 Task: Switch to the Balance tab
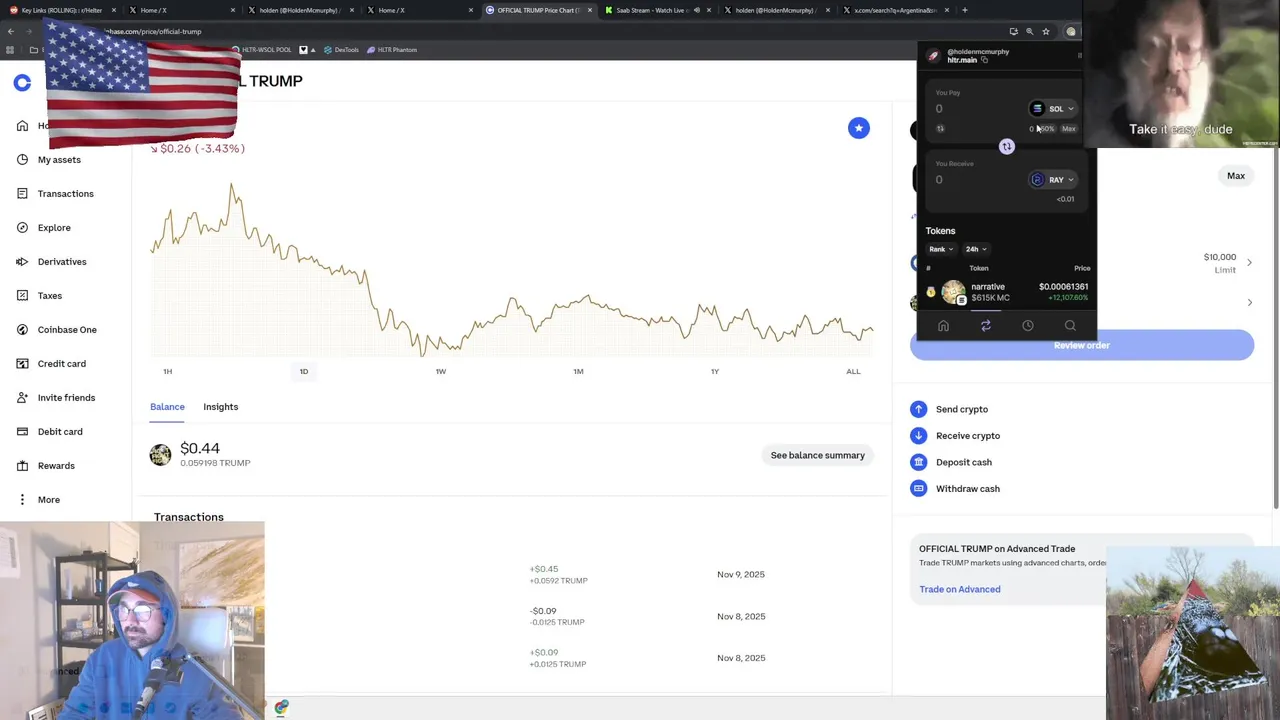(167, 407)
